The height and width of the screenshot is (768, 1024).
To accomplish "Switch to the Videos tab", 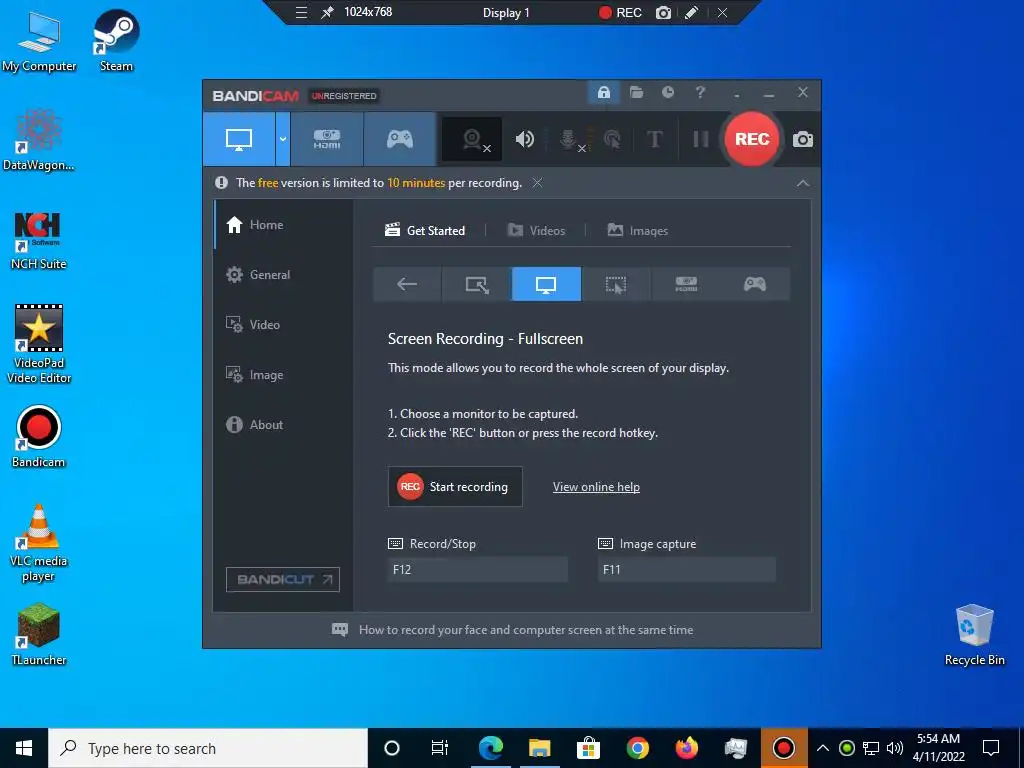I will [536, 231].
